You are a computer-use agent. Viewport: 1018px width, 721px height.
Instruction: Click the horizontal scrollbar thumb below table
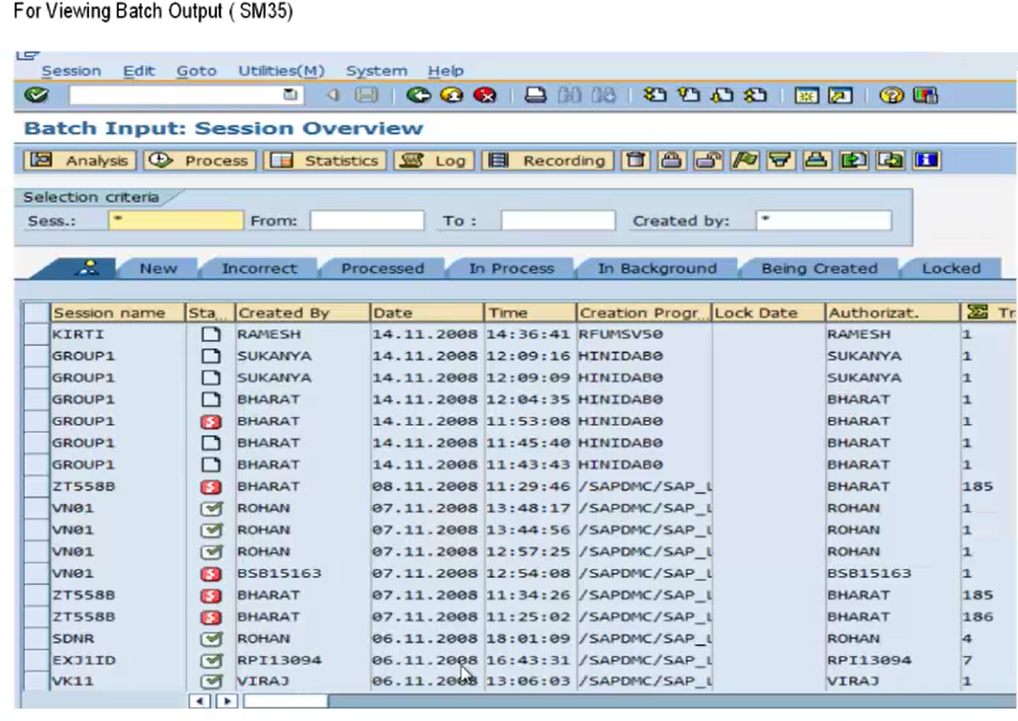285,701
